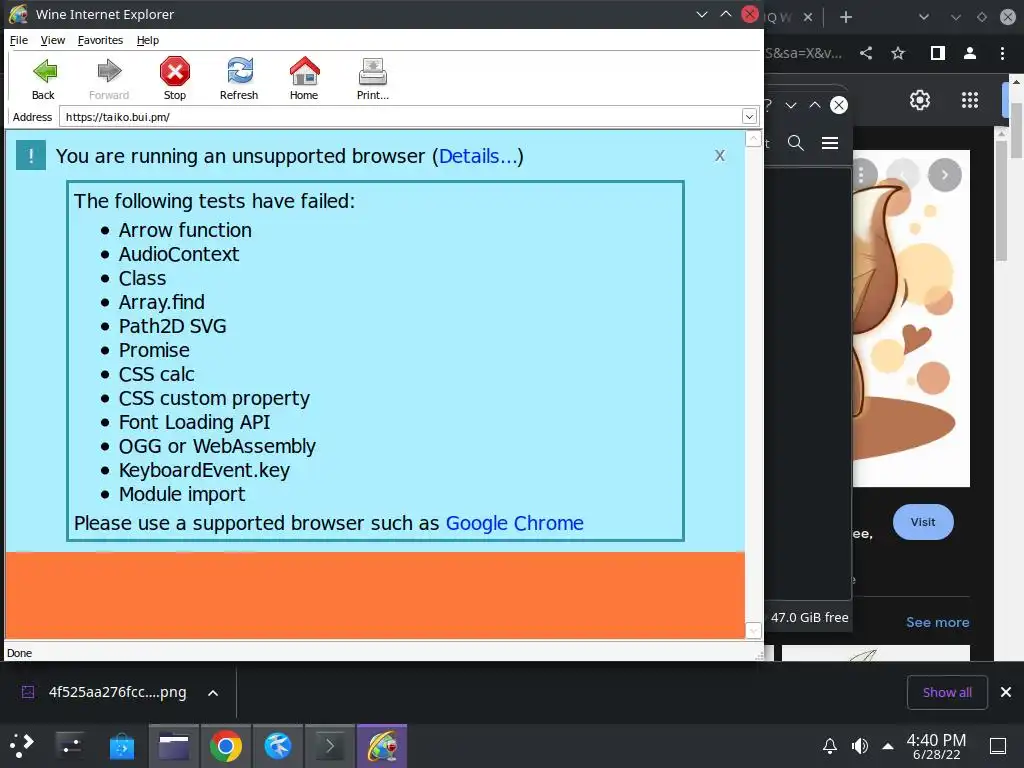The height and width of the screenshot is (768, 1024).
Task: Go to the Home page
Action: coord(304,78)
